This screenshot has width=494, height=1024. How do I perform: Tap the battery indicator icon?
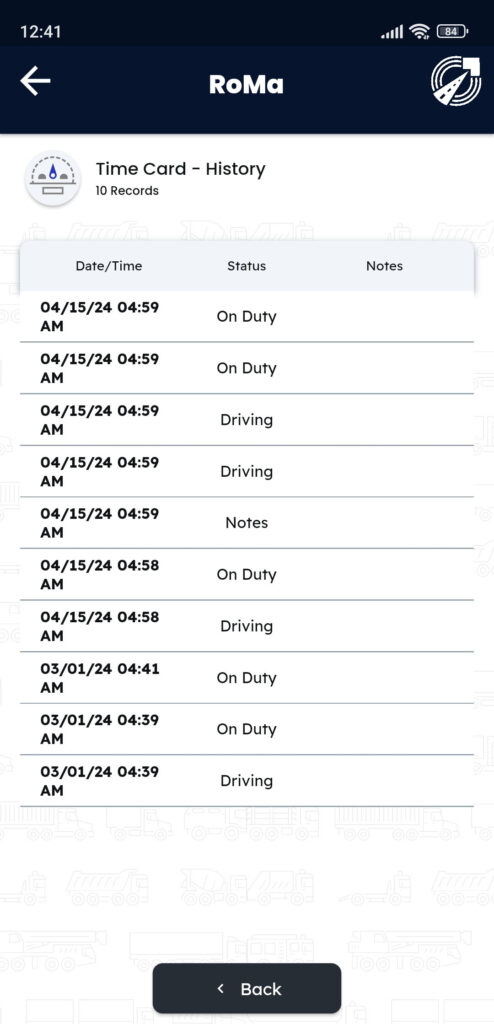(452, 31)
